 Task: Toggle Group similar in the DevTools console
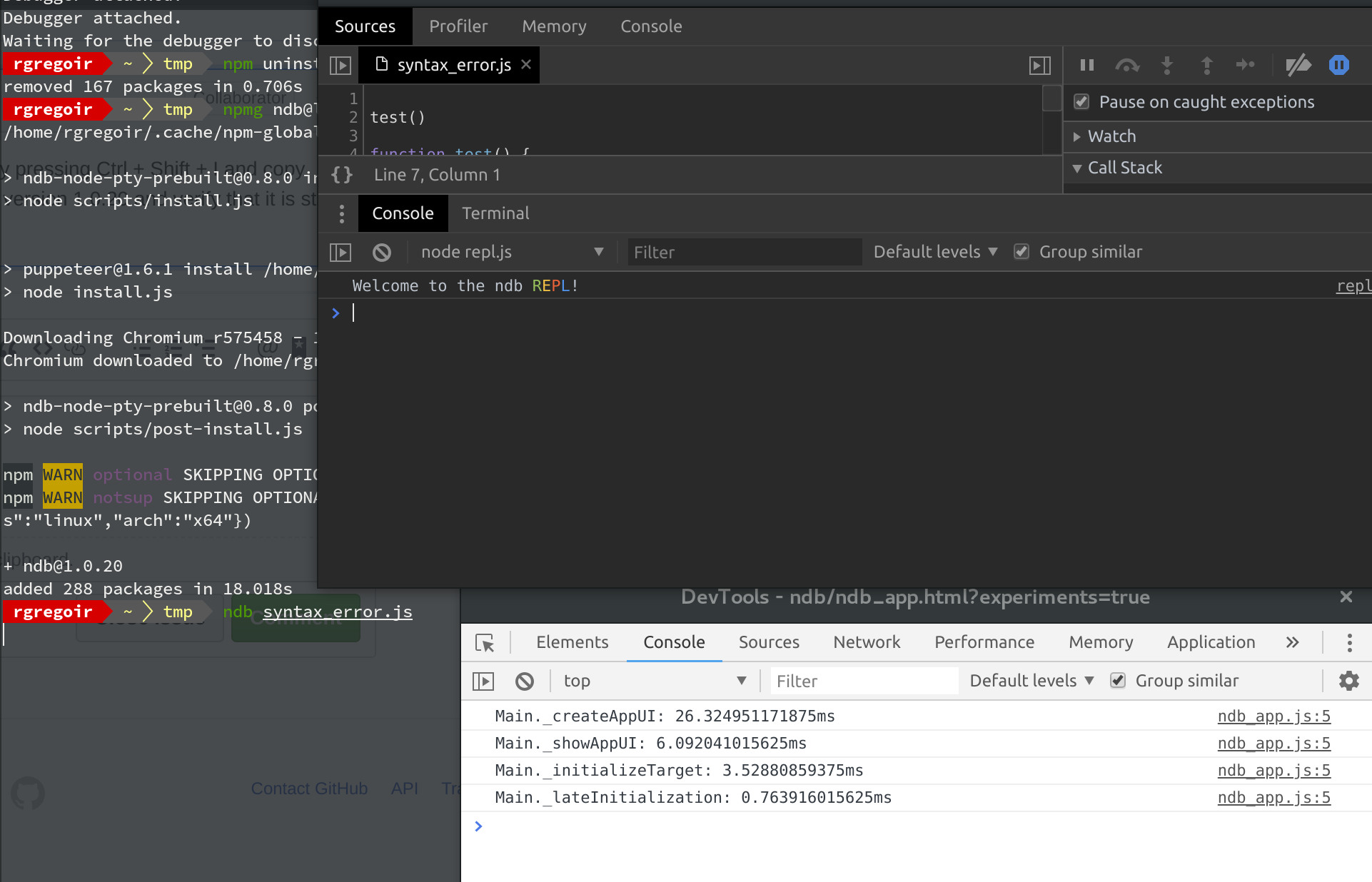1117,680
